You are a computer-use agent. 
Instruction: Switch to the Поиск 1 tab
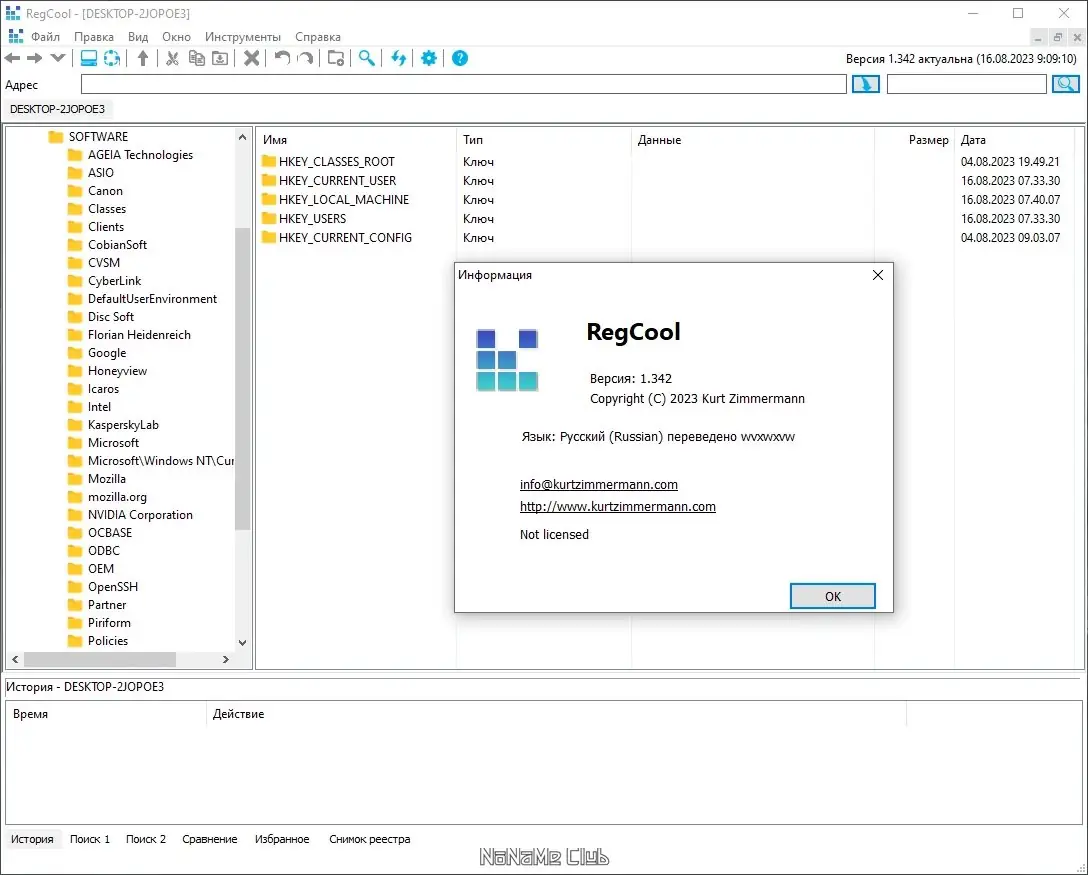click(x=90, y=839)
